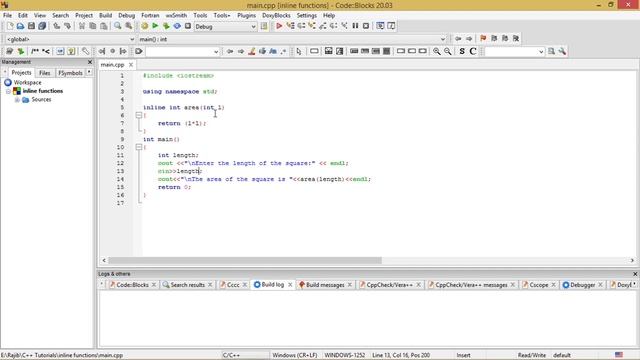Click the Jump forward arrow icon
This screenshot has width=640, height=360.
(x=469, y=38)
